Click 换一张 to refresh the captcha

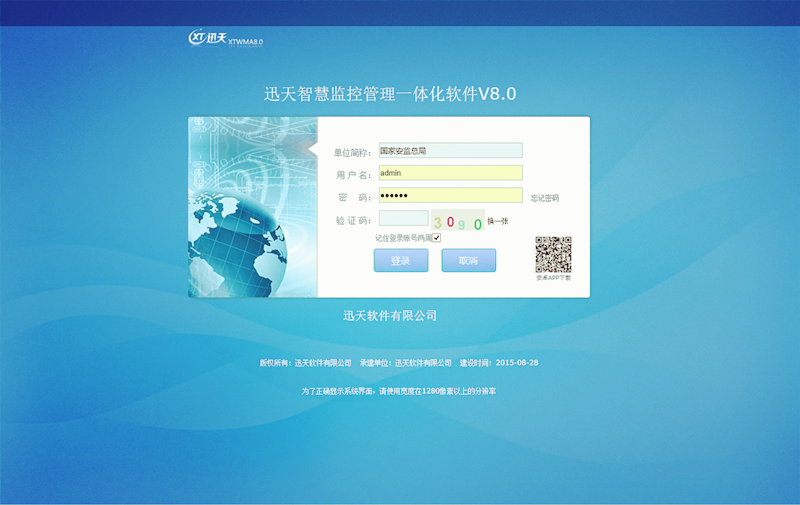(498, 221)
